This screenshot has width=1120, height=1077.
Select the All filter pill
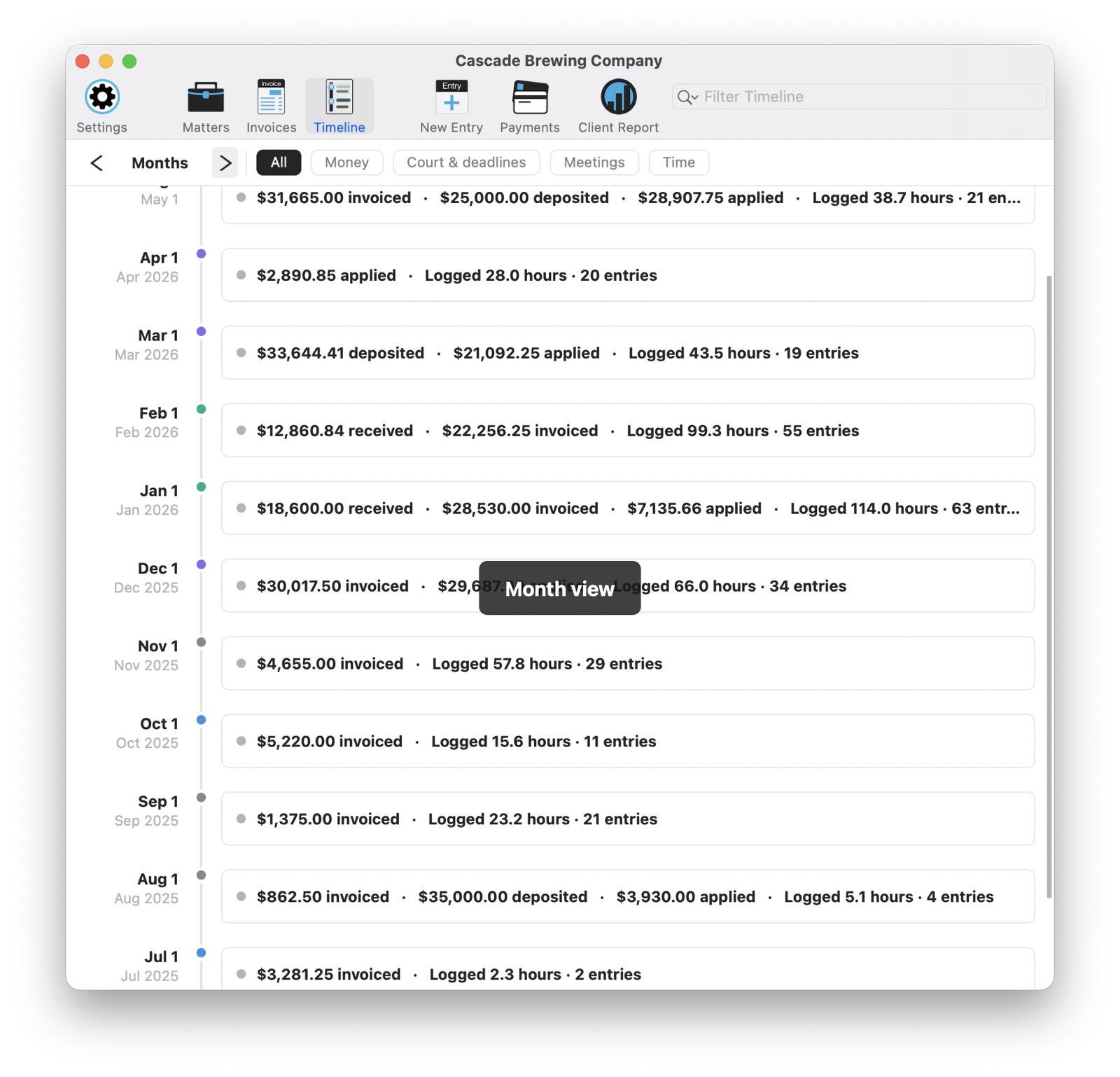279,162
